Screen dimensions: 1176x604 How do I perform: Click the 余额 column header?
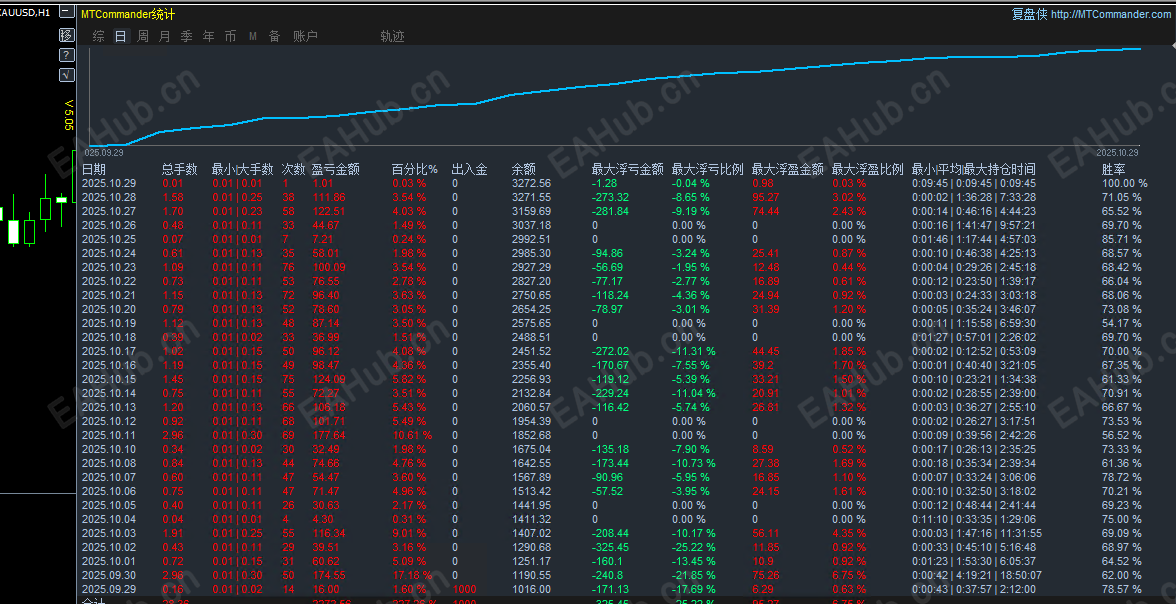(524, 170)
